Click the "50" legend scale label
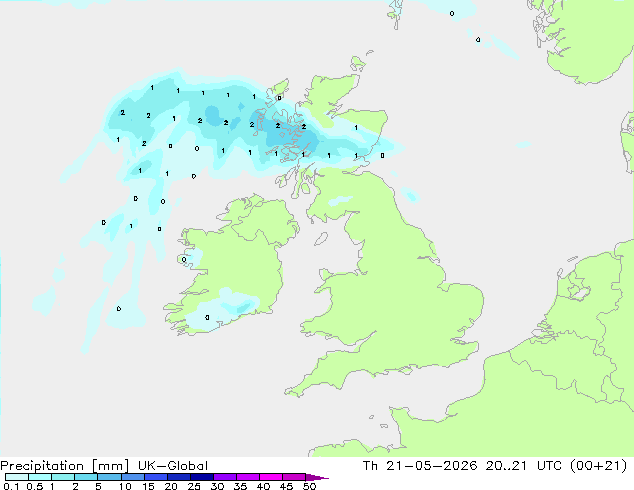The width and height of the screenshot is (634, 490). 309,486
